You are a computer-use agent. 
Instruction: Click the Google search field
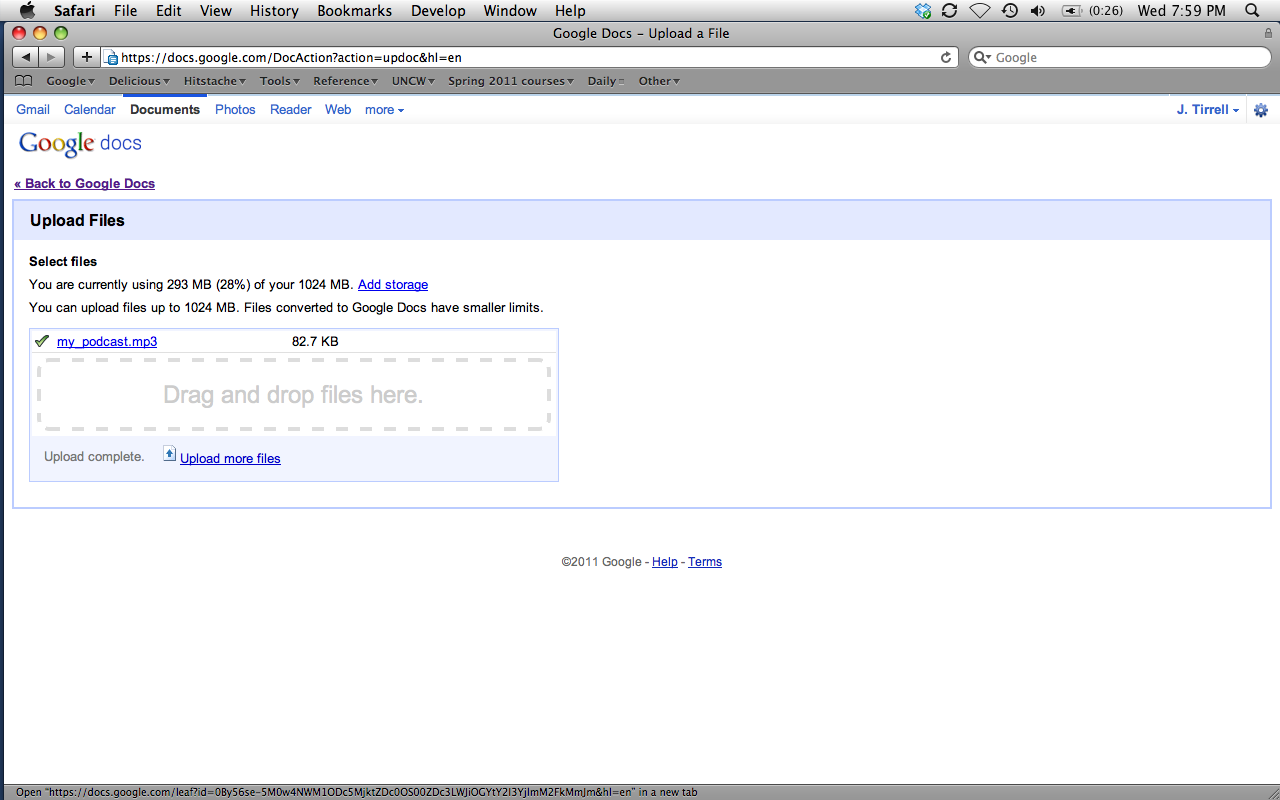(x=1118, y=57)
